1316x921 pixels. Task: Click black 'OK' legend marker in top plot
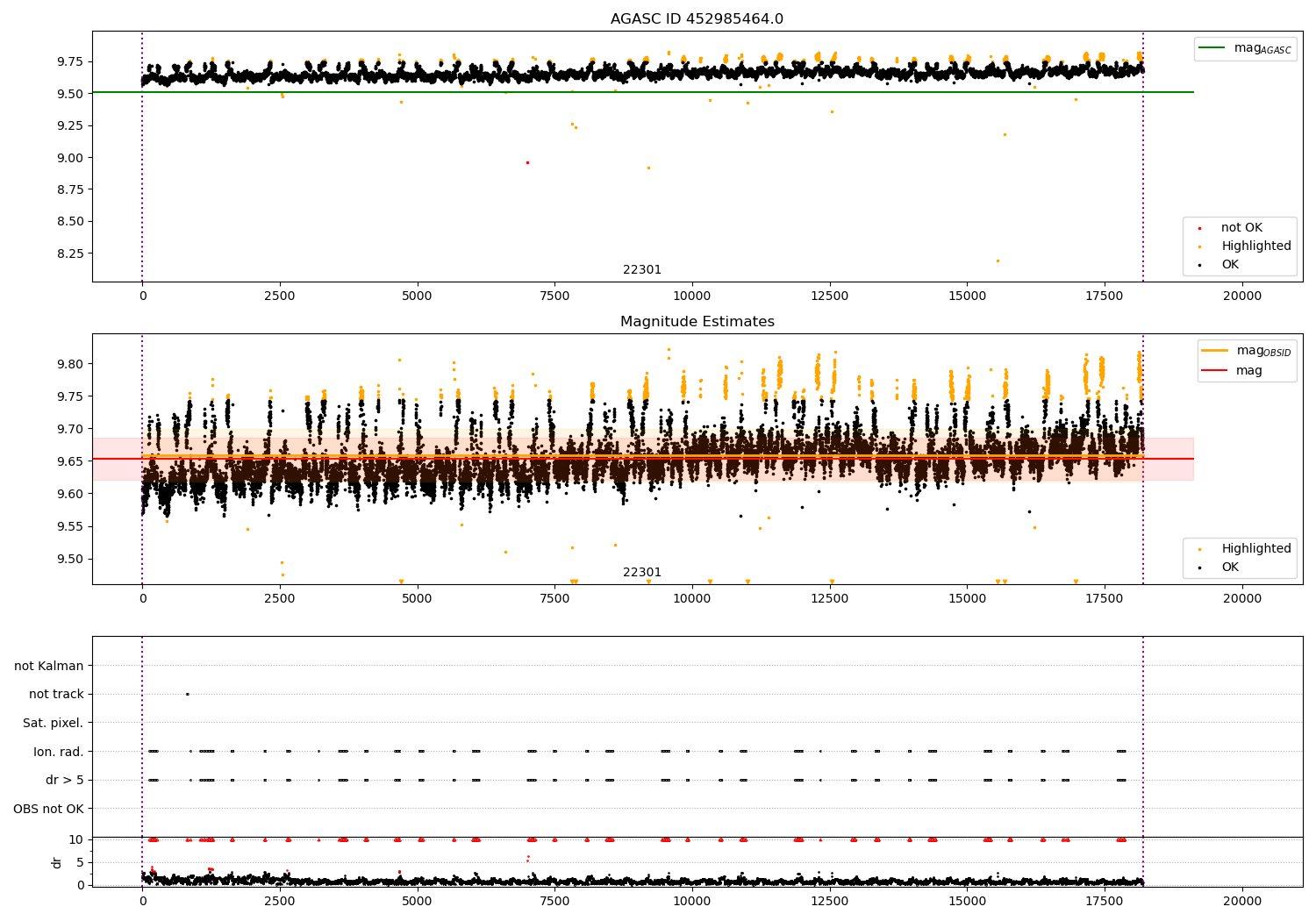[x=1199, y=265]
